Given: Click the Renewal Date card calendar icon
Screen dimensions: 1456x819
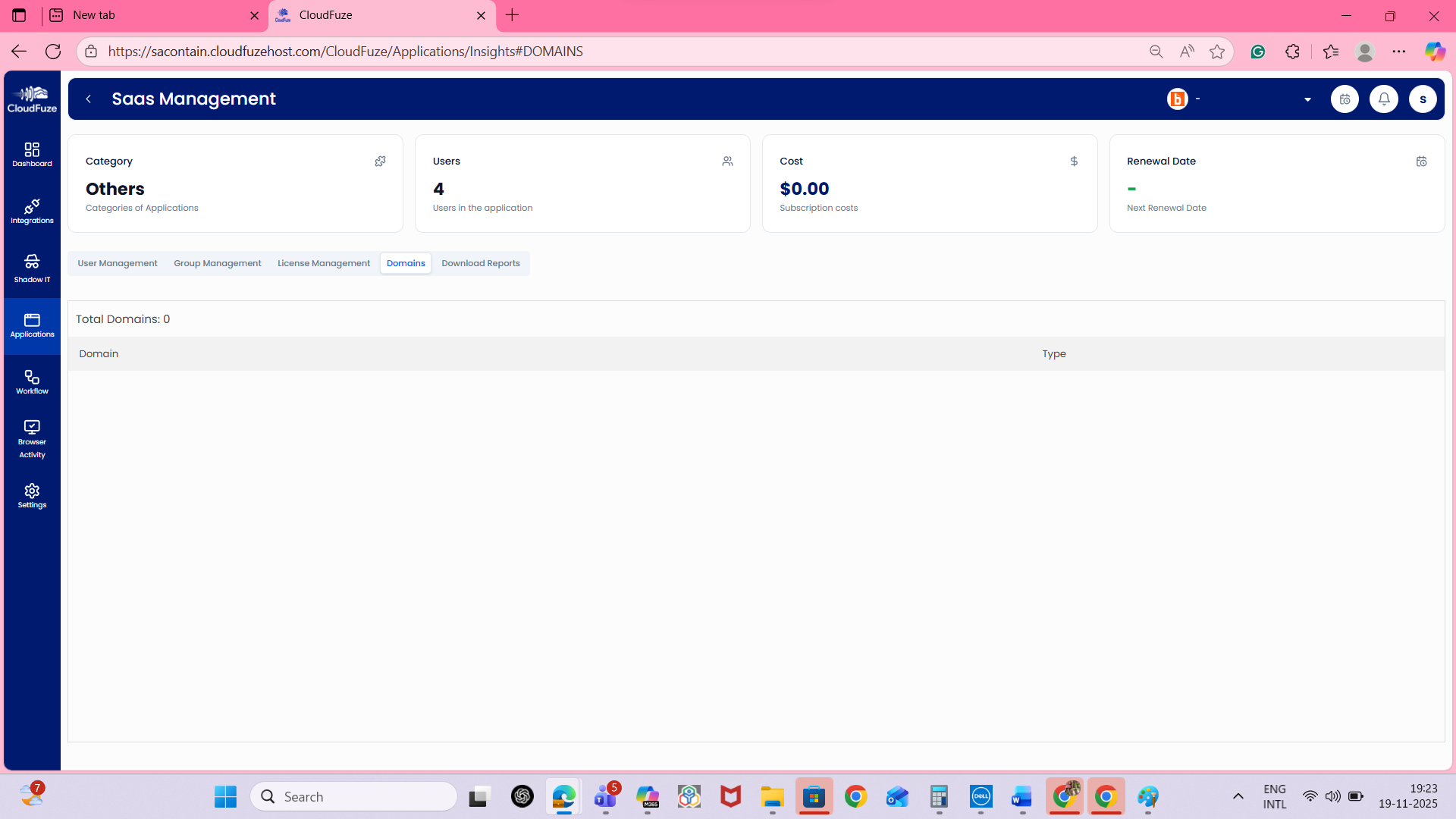Looking at the screenshot, I should 1421,162.
